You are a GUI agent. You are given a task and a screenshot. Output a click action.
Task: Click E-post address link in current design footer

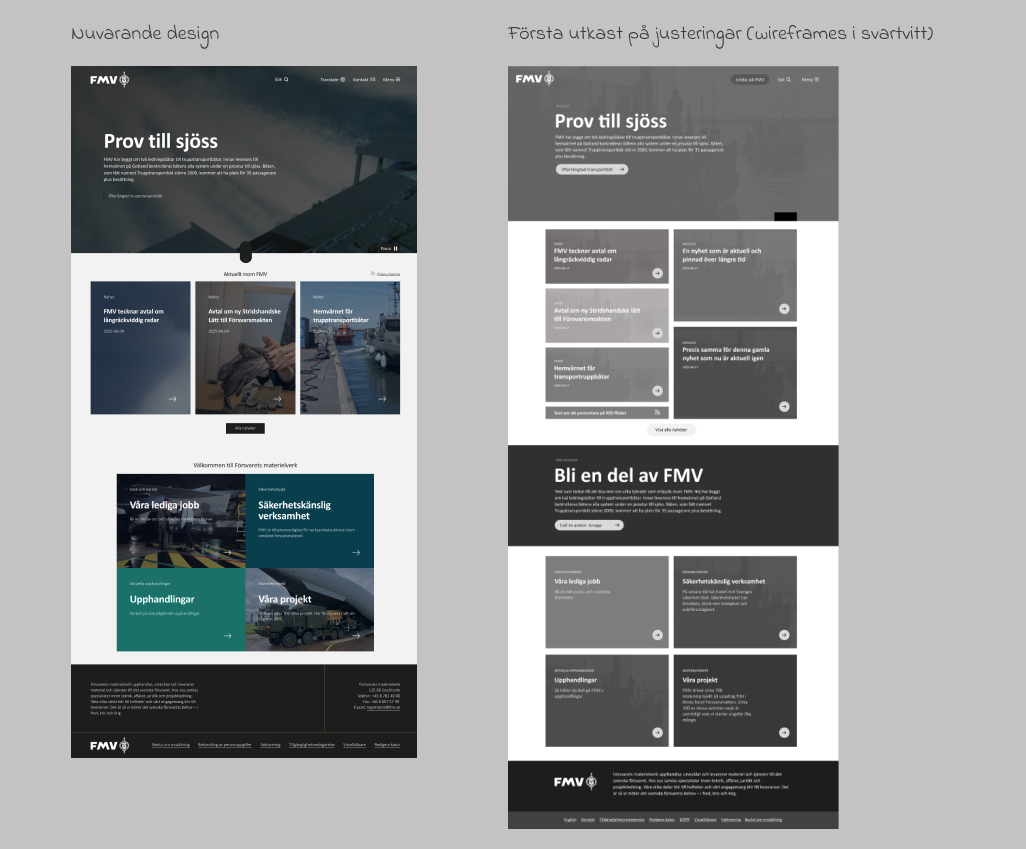point(383,707)
